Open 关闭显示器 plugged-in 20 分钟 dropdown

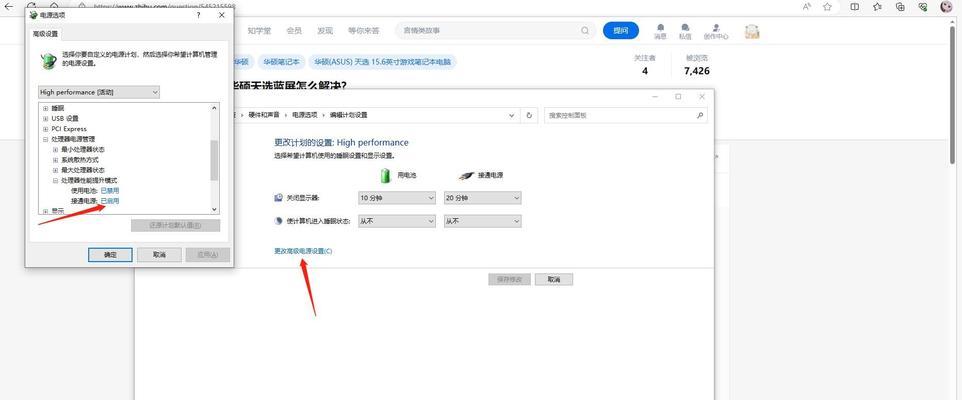[x=482, y=198]
